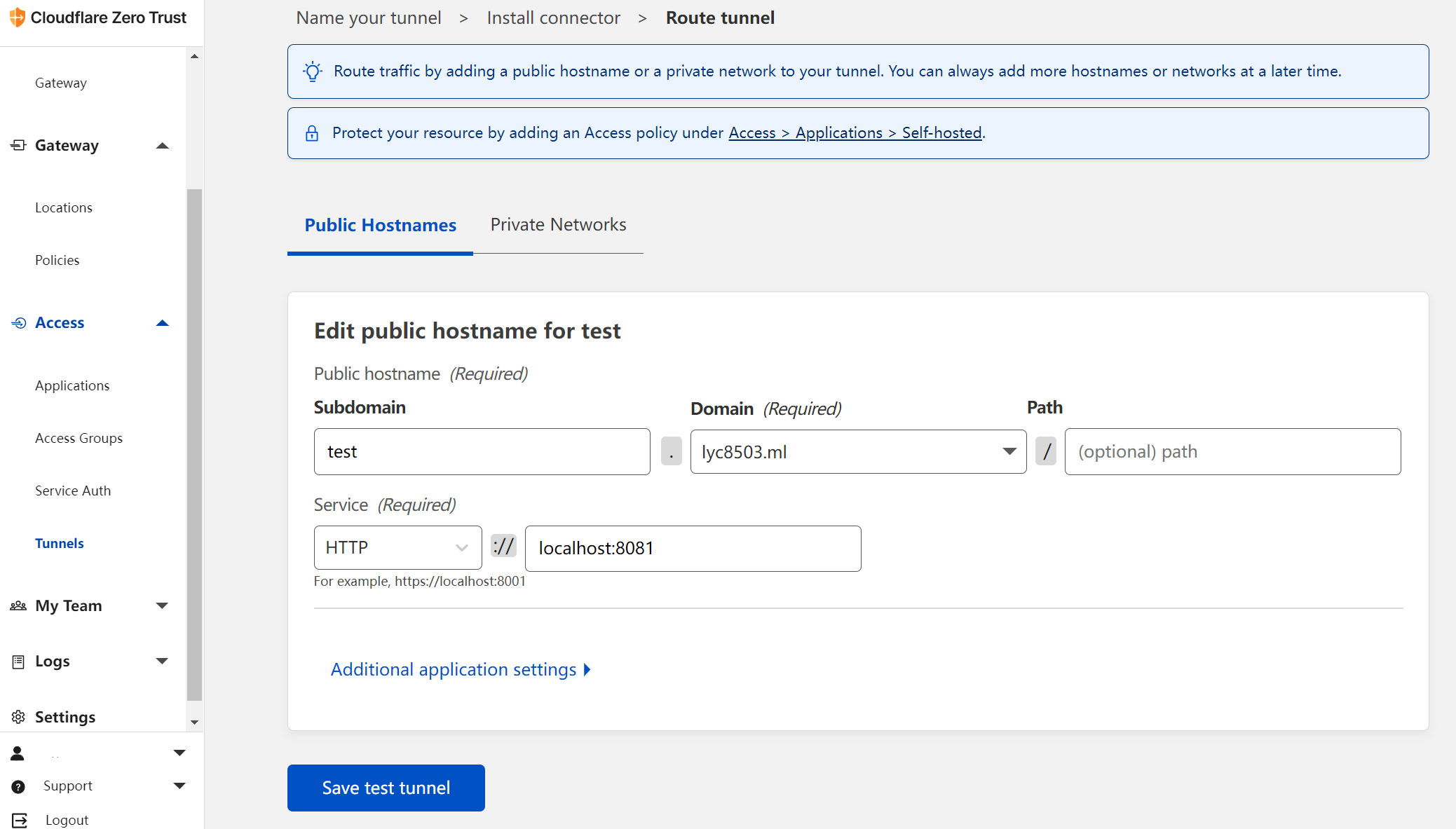The height and width of the screenshot is (829, 1456).
Task: Click the user account person icon
Action: [x=18, y=753]
